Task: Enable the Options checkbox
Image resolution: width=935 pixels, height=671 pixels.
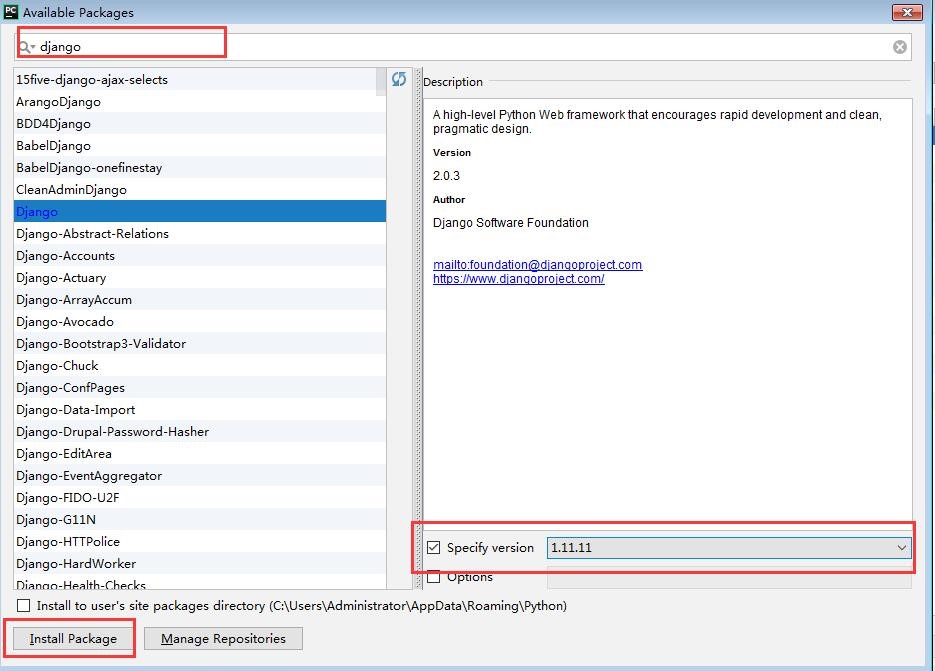Action: (x=434, y=577)
